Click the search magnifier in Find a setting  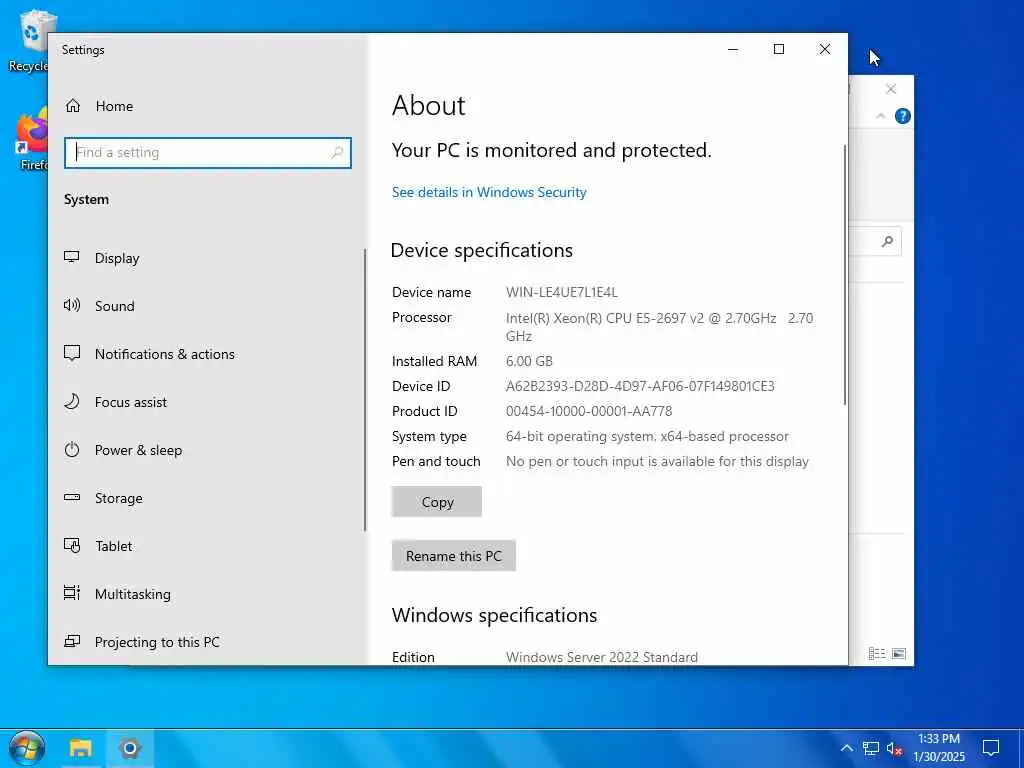337,153
